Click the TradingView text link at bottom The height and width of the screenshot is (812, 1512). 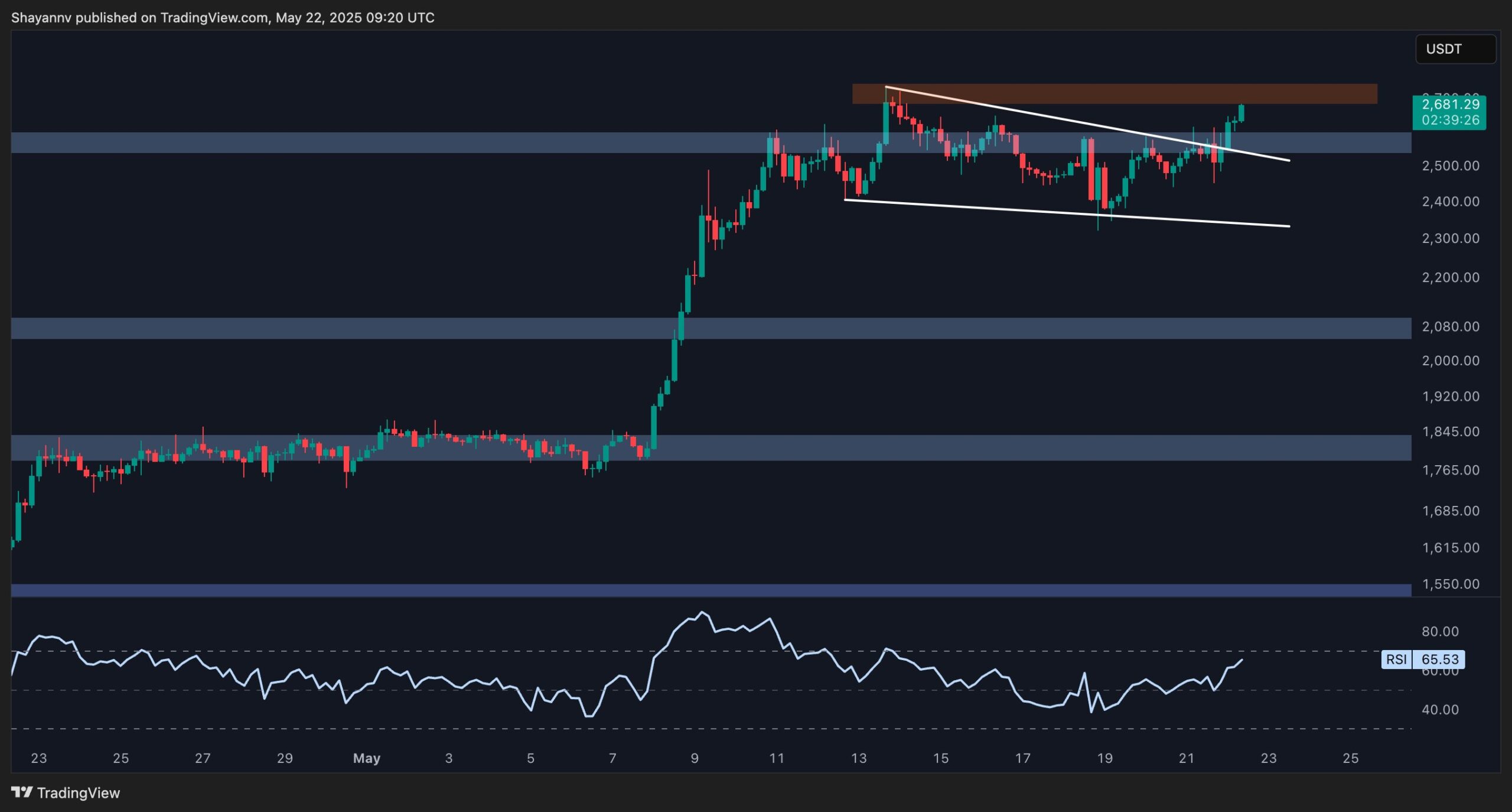pos(78,792)
